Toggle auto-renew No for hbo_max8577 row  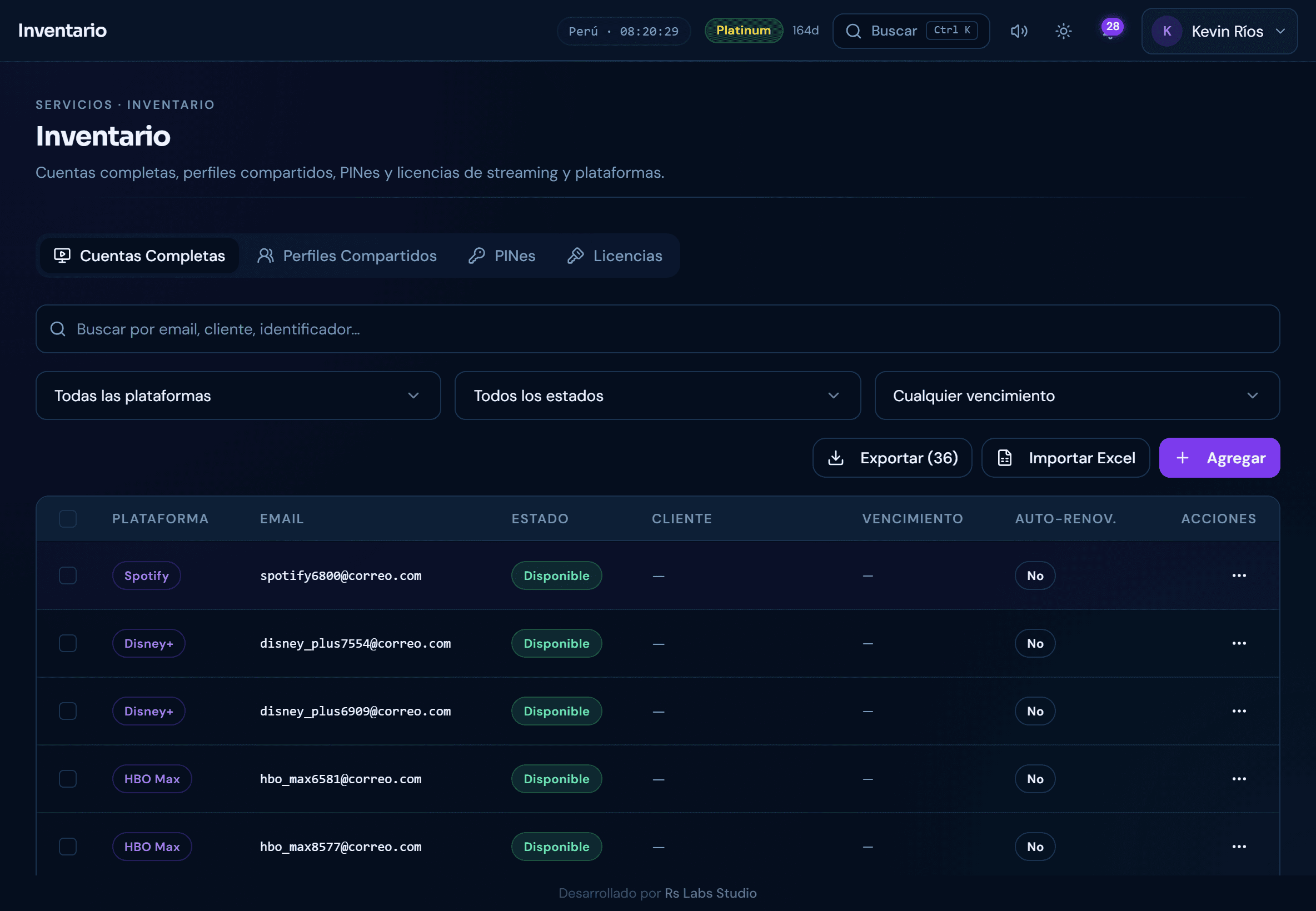[x=1035, y=847]
